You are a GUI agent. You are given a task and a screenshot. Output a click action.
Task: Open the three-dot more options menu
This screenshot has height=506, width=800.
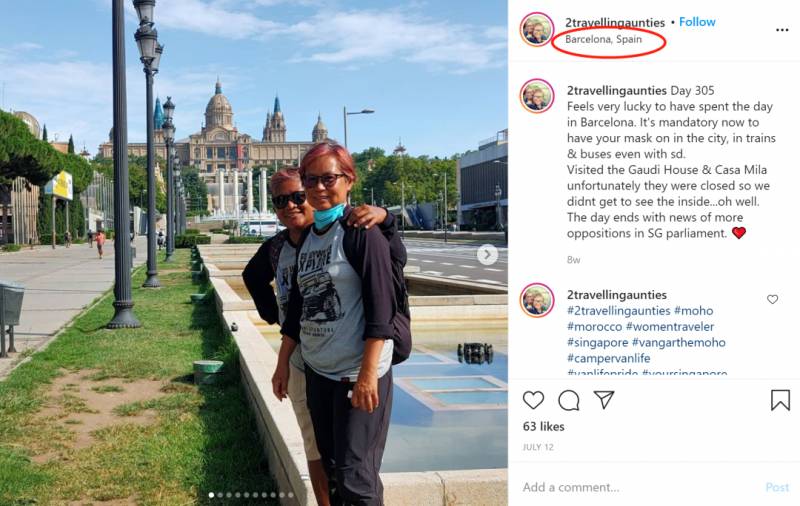click(x=782, y=30)
